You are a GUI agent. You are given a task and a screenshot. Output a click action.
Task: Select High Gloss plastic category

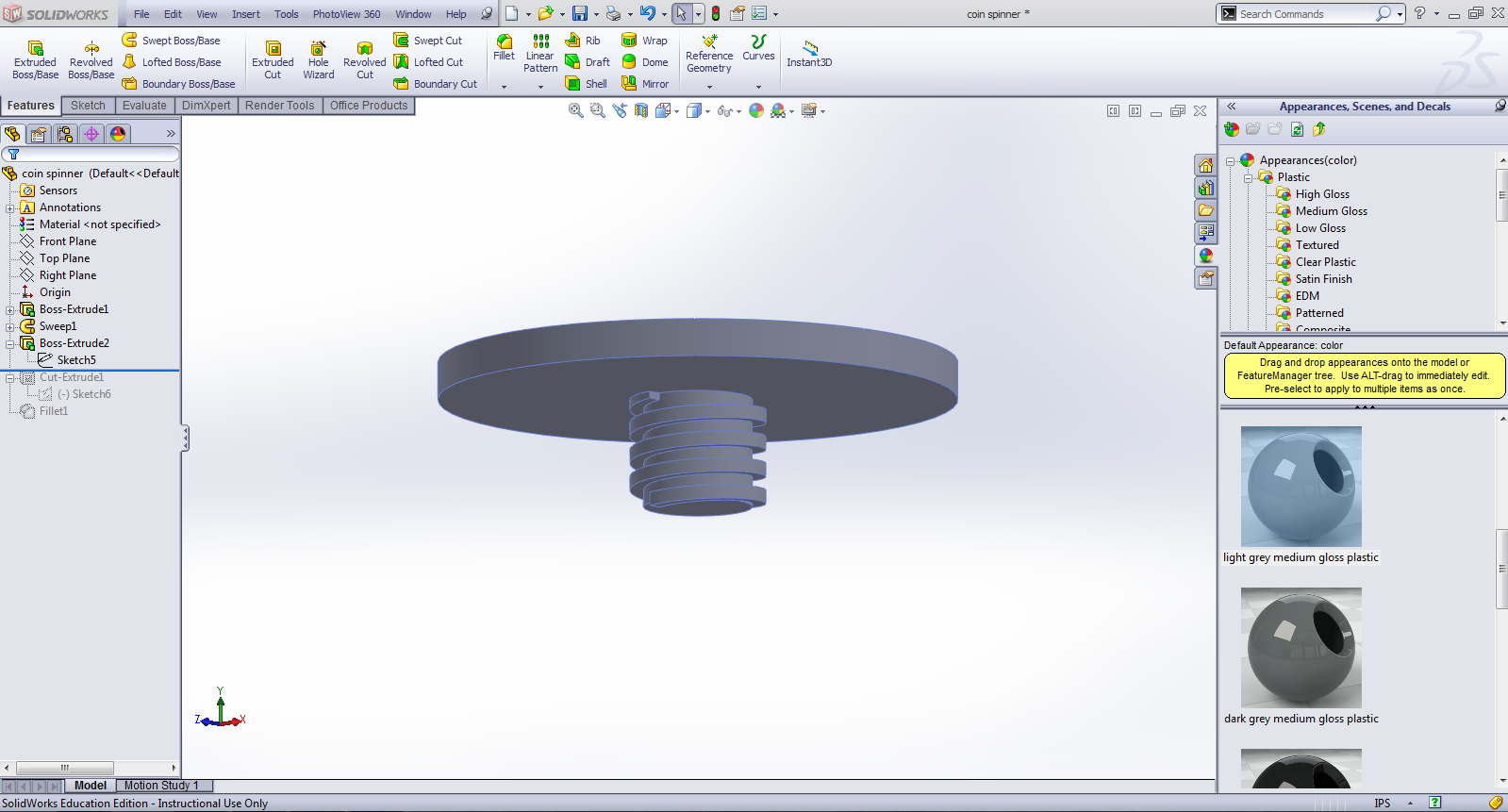point(1322,194)
